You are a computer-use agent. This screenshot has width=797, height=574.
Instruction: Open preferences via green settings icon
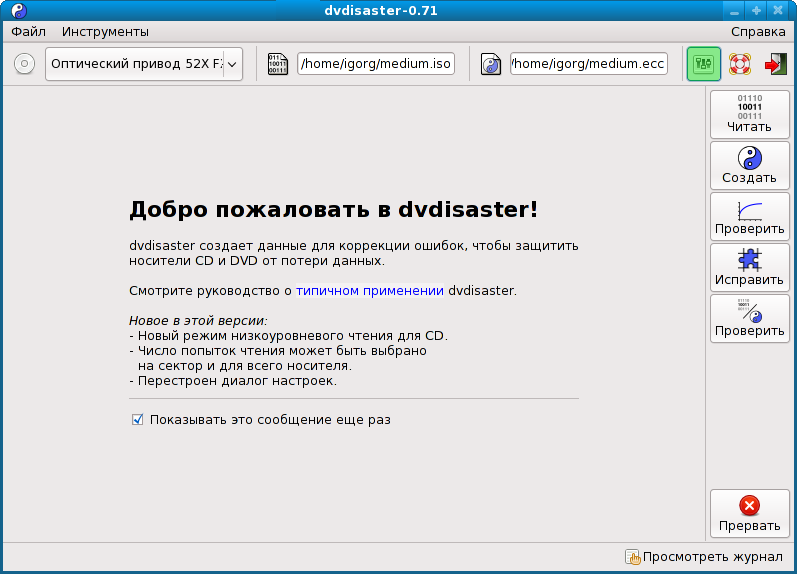click(x=703, y=64)
